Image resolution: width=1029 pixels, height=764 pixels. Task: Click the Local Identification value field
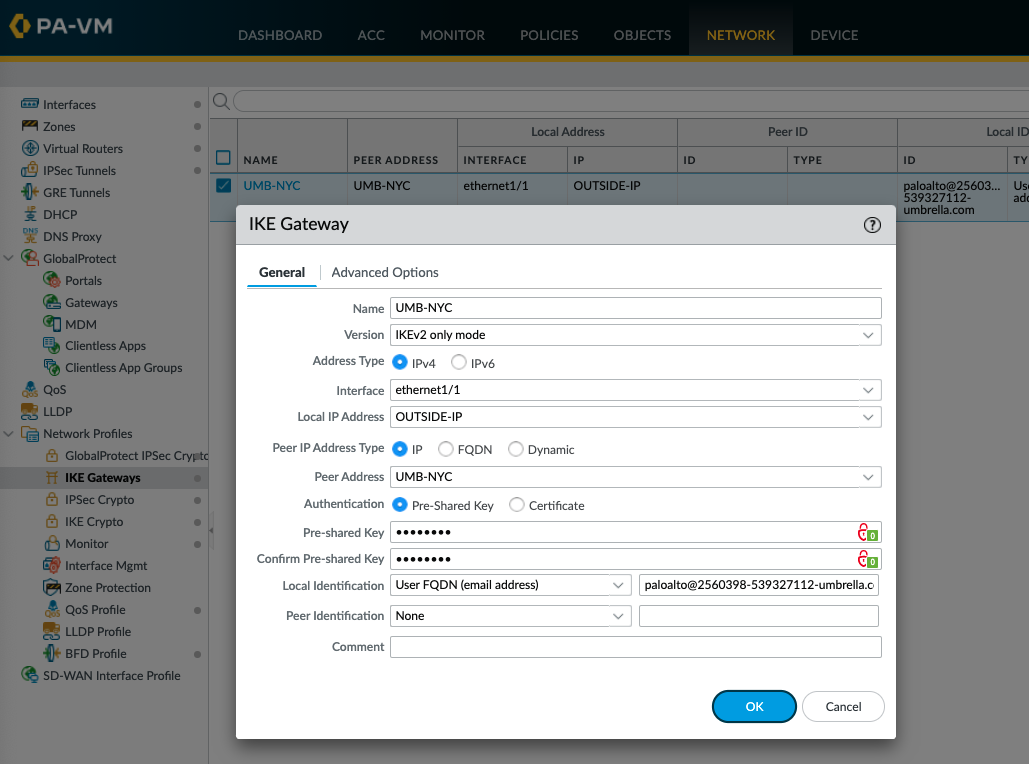pos(759,585)
